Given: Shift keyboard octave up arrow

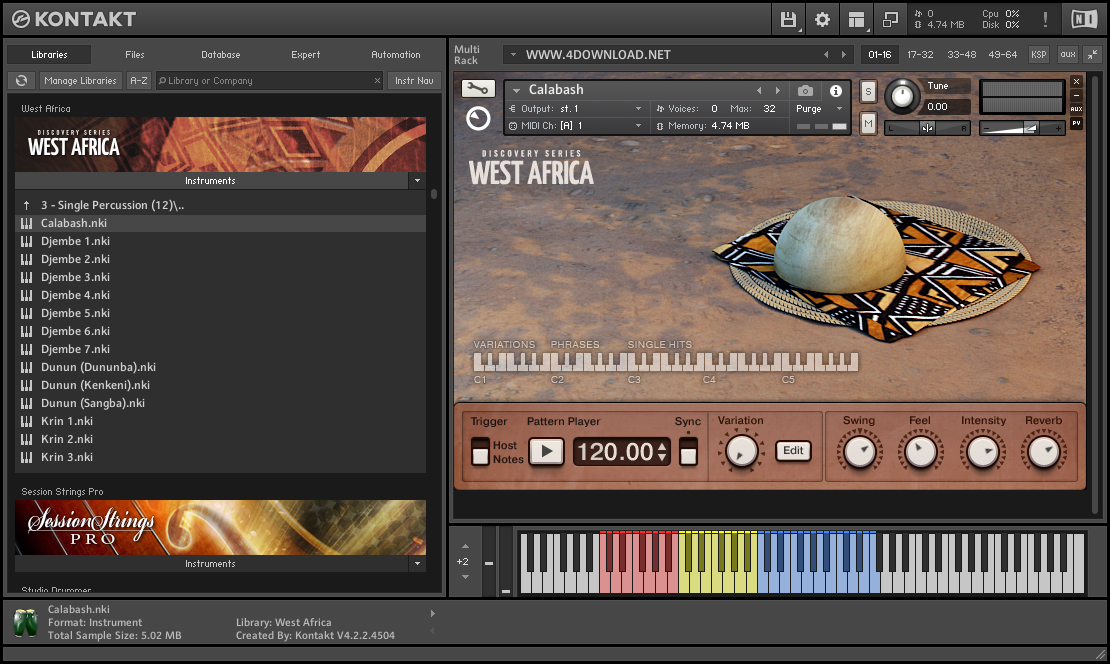Looking at the screenshot, I should coord(465,546).
